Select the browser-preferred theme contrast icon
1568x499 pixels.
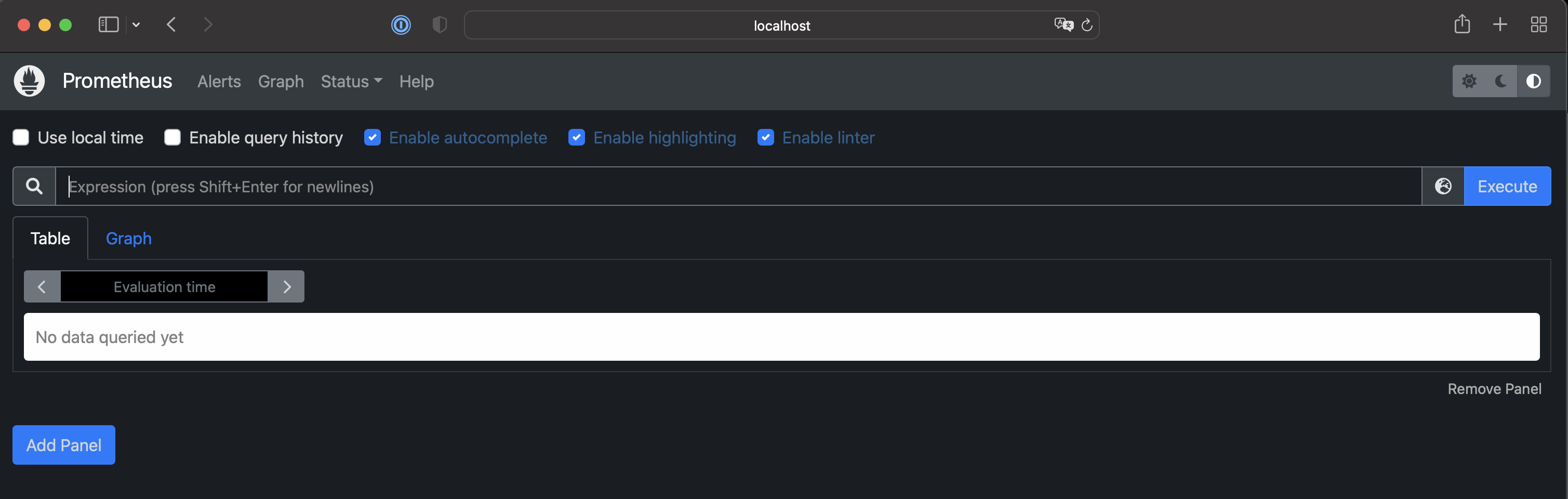click(x=1533, y=81)
